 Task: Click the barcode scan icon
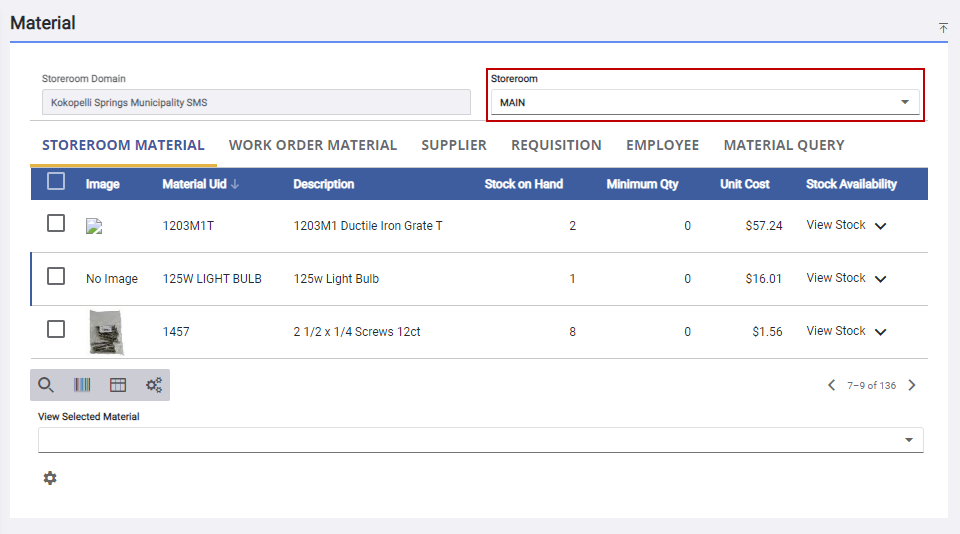tap(82, 385)
